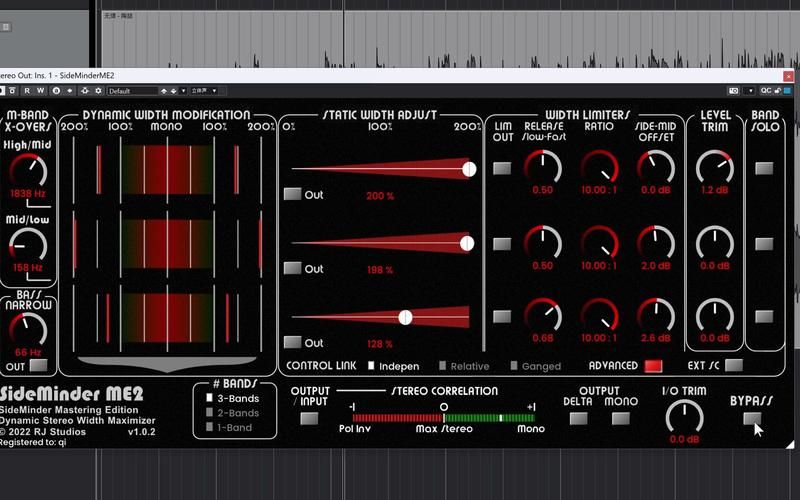The width and height of the screenshot is (800, 500).
Task: Click the A/B compare button beside the W button
Action: pyautogui.click(x=56, y=91)
